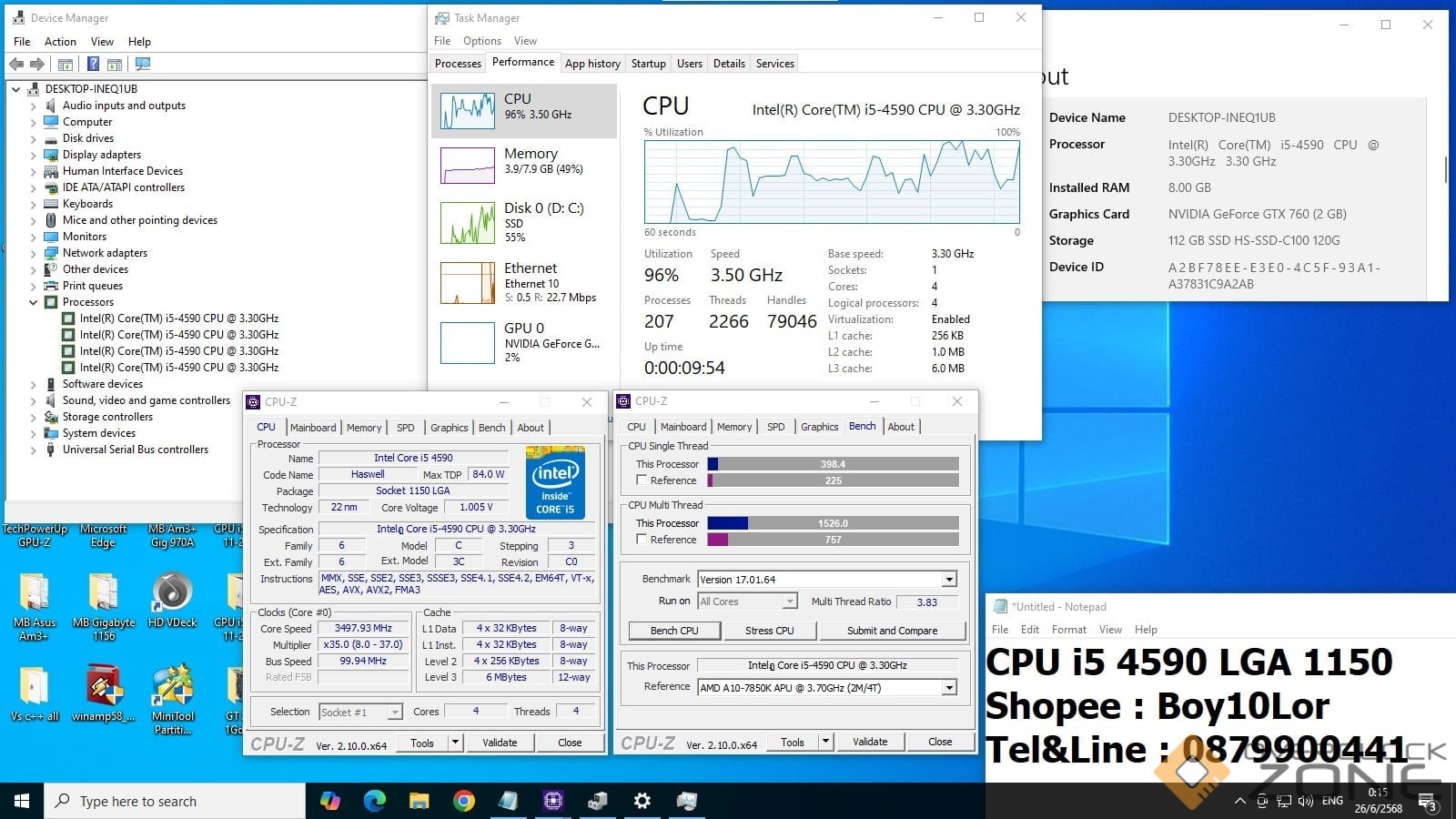Screen dimensions: 1456x819
Task: Select the Vs c++ all desktop folder
Action: [35, 693]
